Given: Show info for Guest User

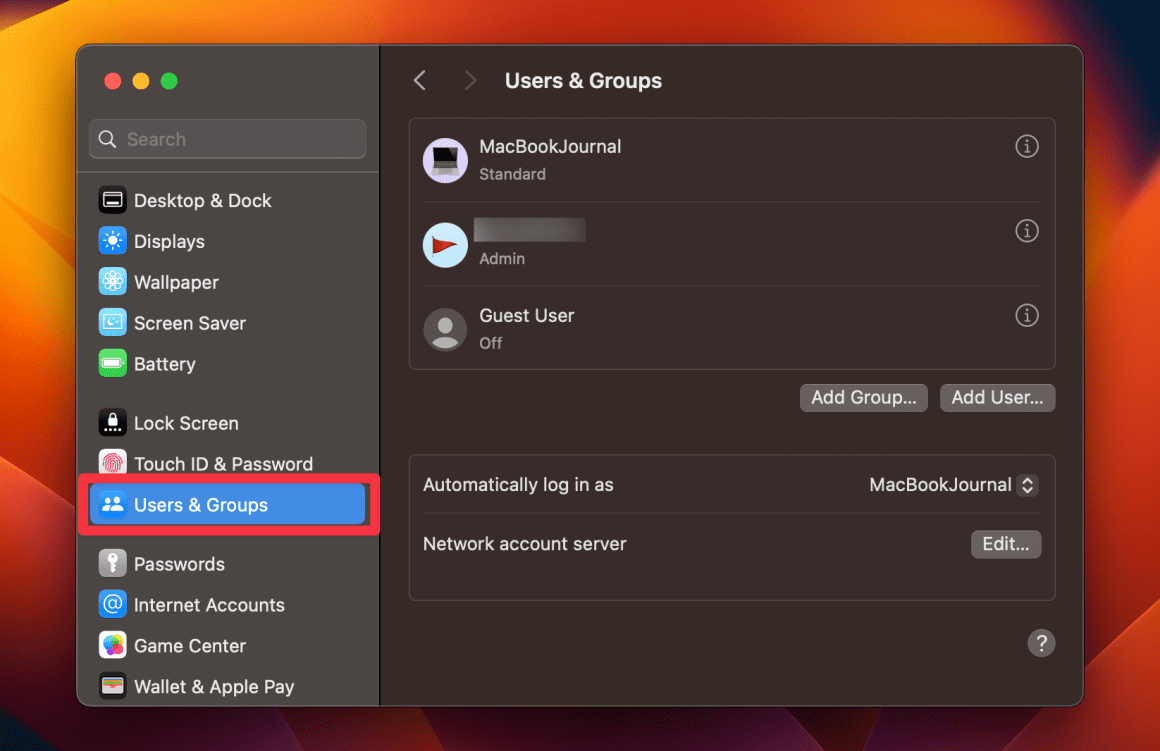Looking at the screenshot, I should [1027, 315].
